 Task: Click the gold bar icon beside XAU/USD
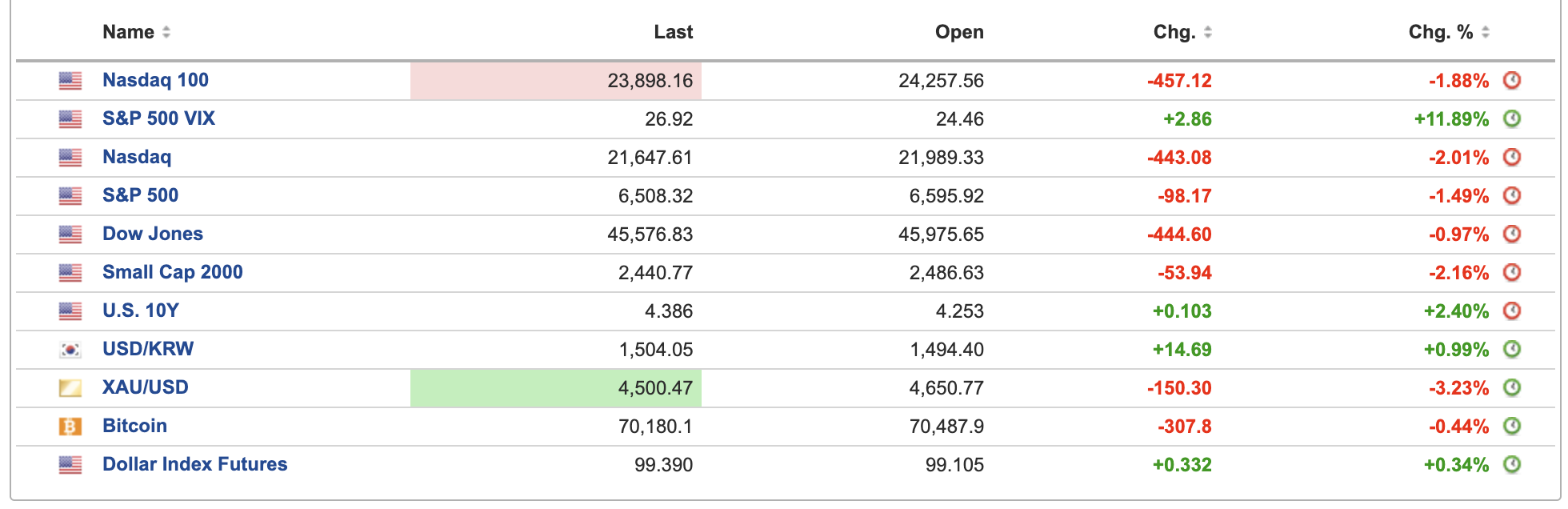(70, 388)
